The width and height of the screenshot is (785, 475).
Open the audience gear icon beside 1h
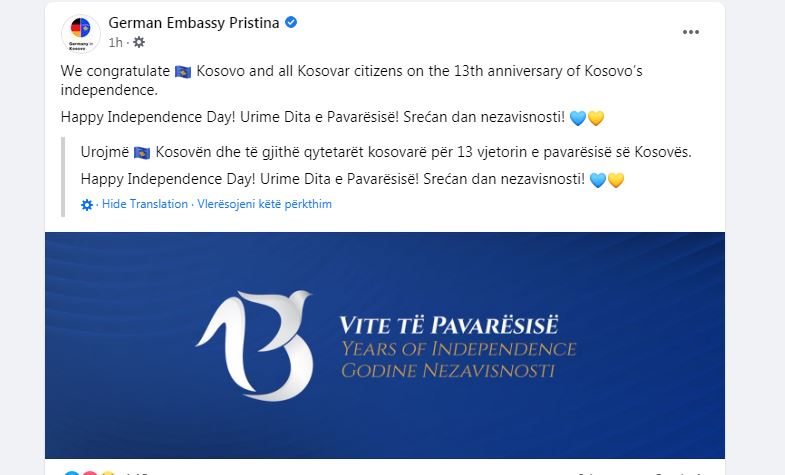point(139,42)
